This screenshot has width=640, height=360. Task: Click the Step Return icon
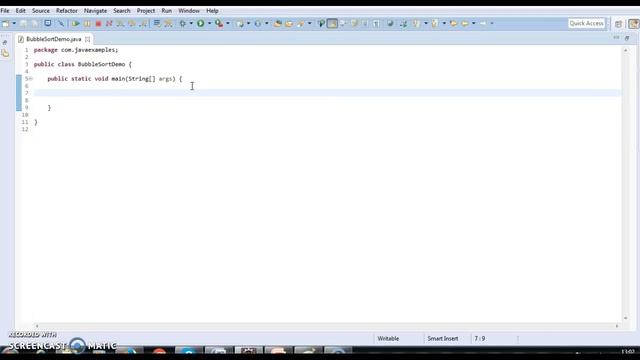(x=143, y=24)
